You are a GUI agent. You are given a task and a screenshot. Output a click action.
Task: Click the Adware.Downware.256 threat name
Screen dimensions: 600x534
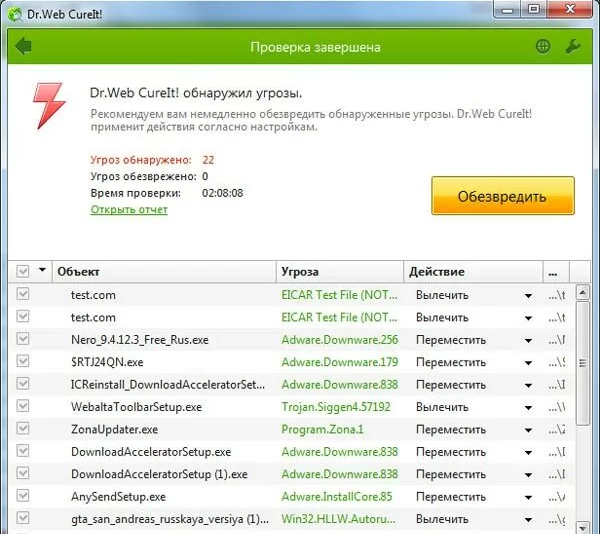pos(340,340)
